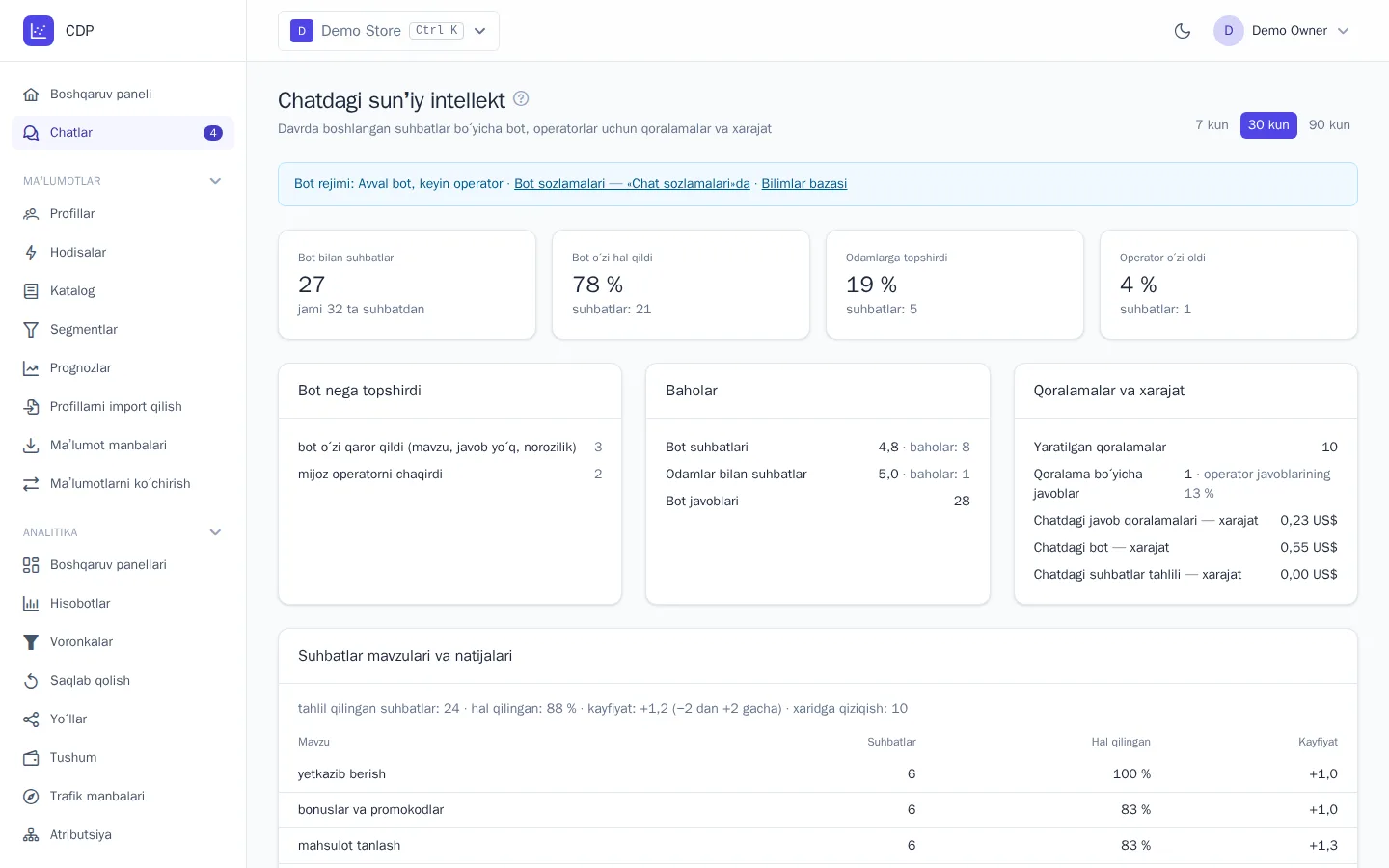
Task: Click the Katalog sidebar link
Action: (123, 291)
